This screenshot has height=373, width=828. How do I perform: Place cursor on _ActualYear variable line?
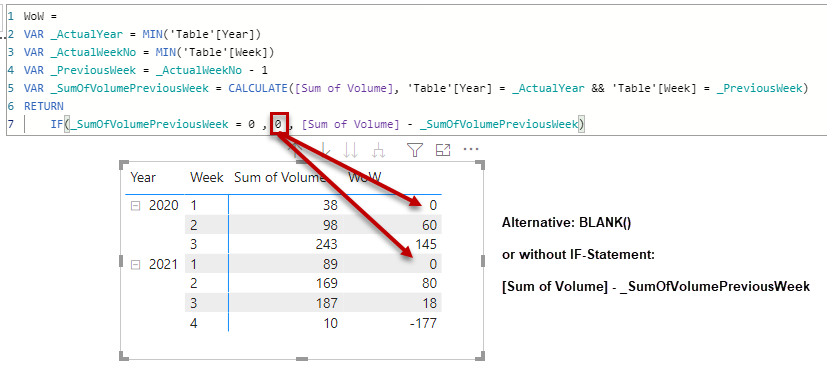coord(143,34)
